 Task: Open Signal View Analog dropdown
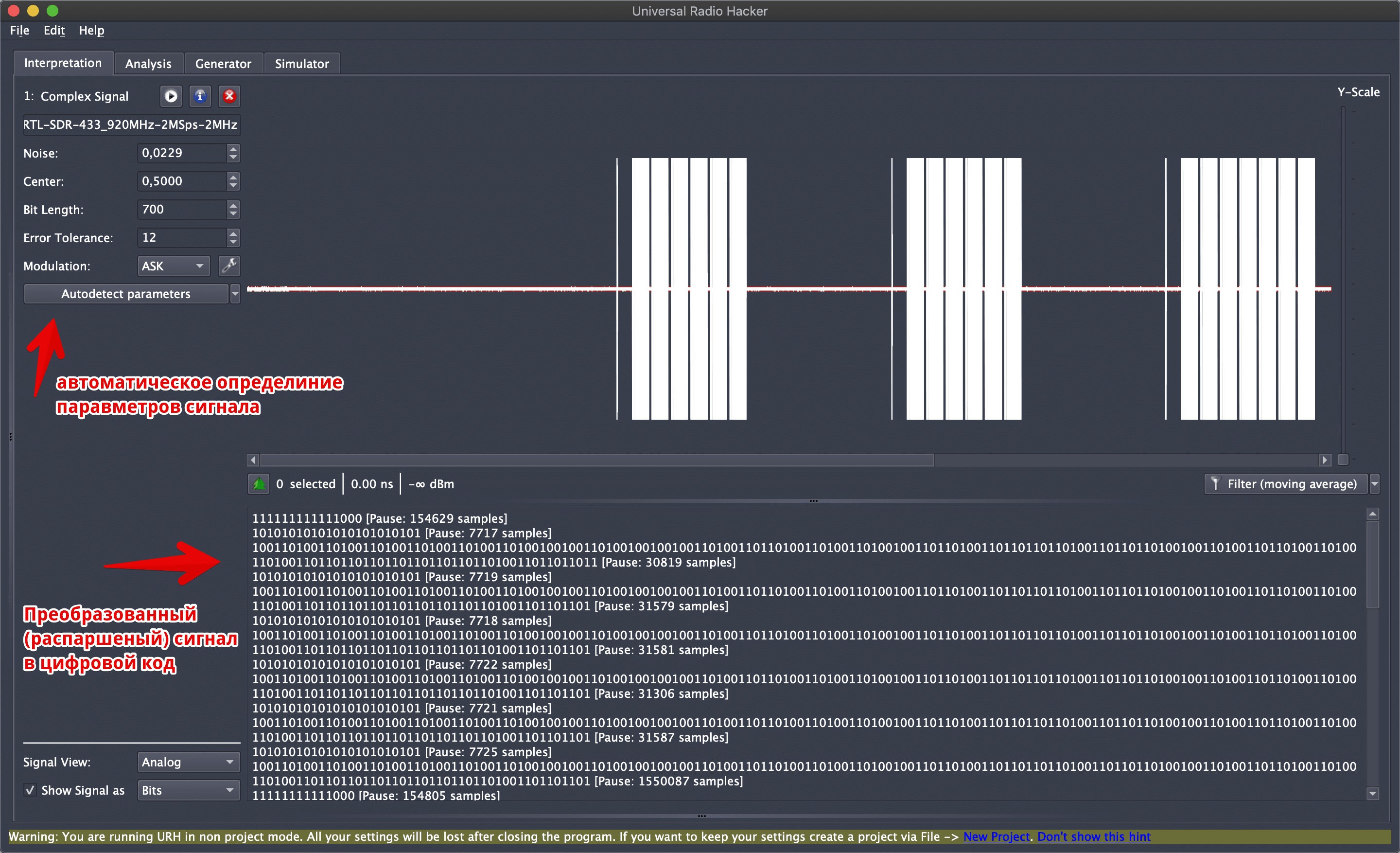pyautogui.click(x=188, y=762)
